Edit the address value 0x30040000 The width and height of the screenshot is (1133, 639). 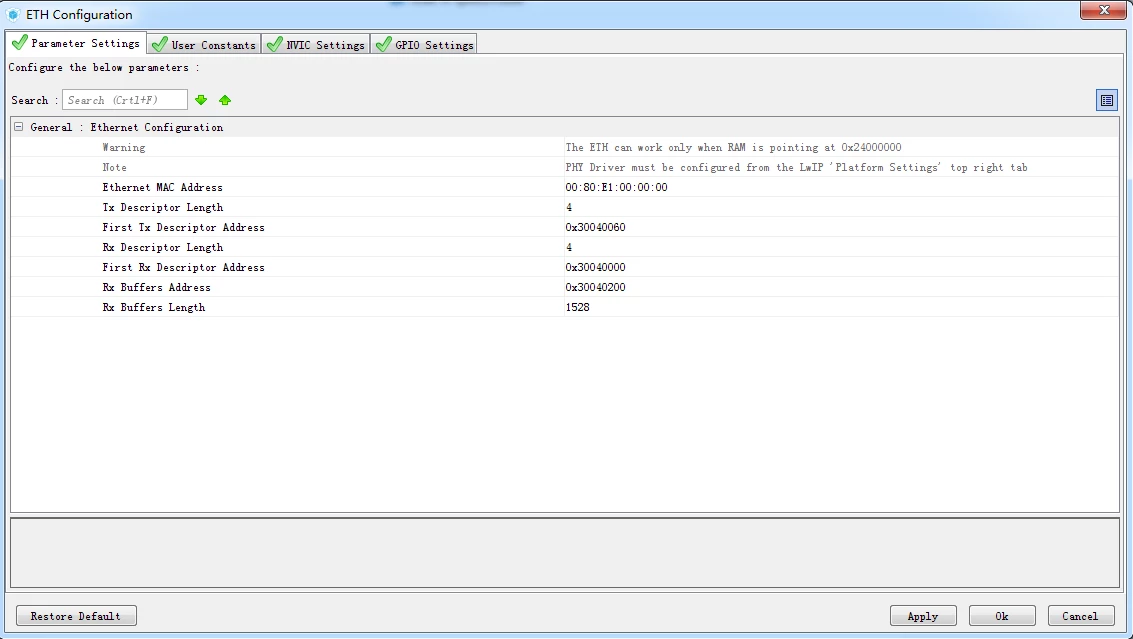(x=595, y=267)
